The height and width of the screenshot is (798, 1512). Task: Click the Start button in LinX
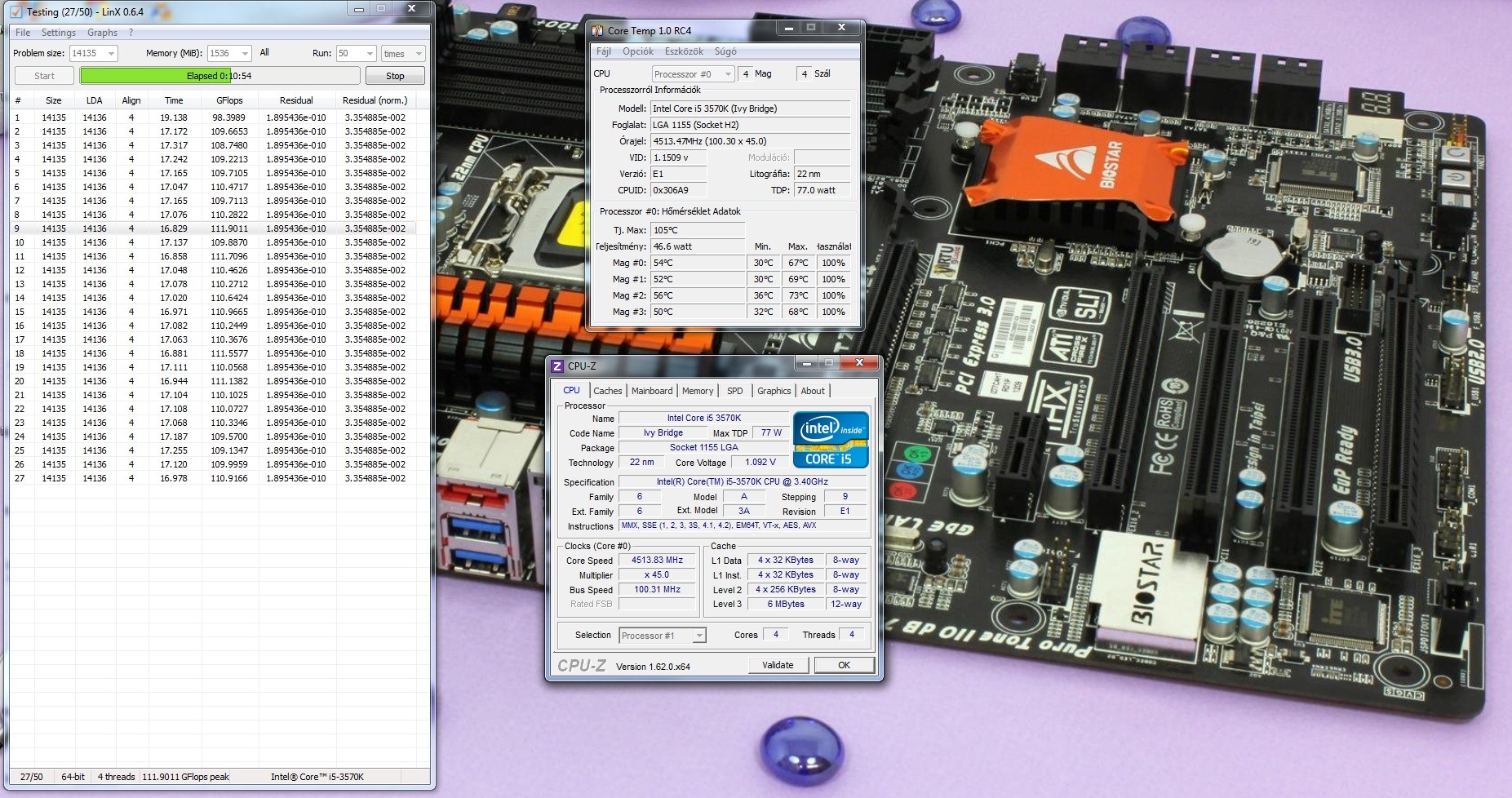pyautogui.click(x=44, y=76)
